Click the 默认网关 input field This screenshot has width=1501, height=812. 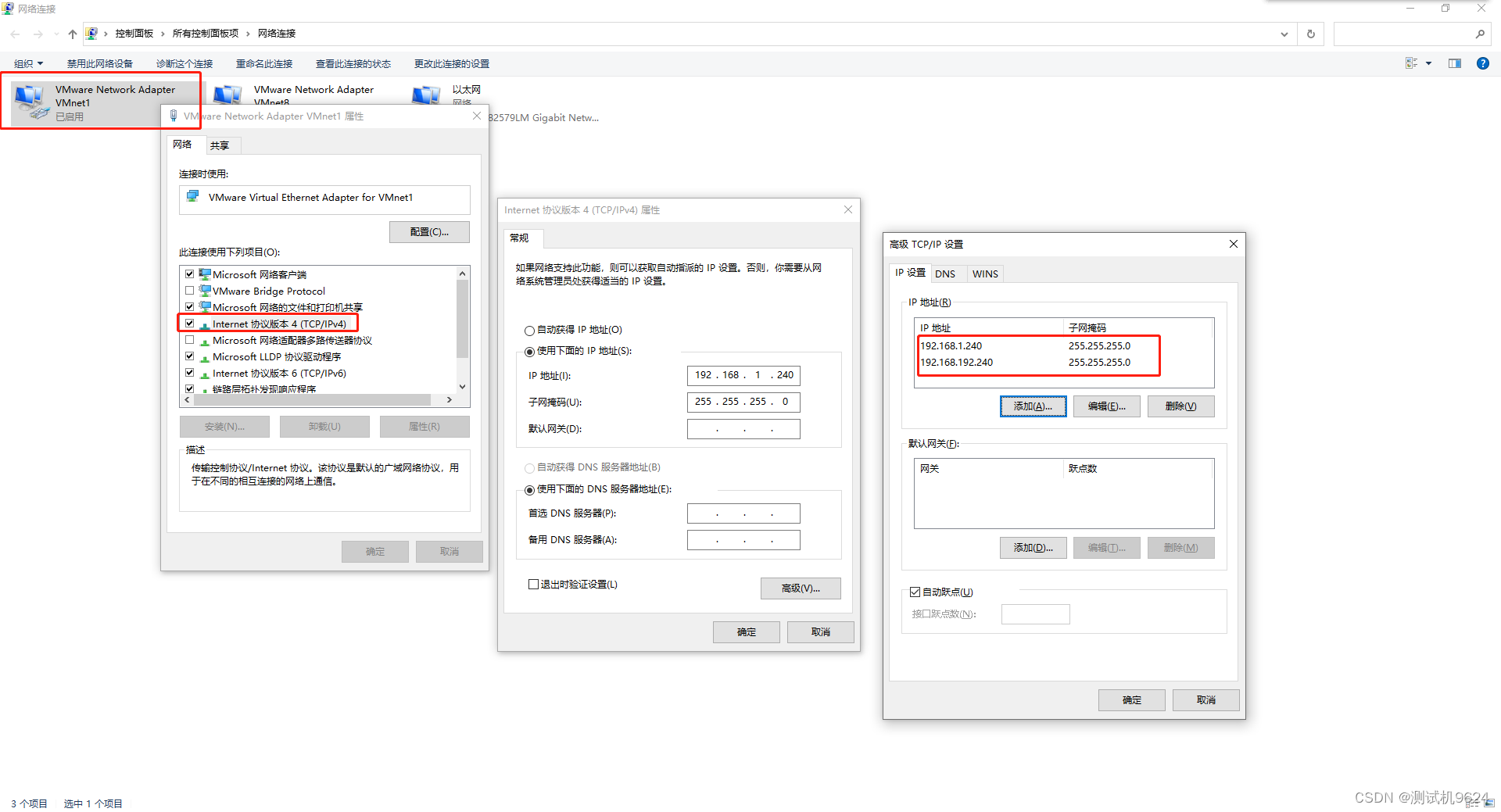(743, 429)
